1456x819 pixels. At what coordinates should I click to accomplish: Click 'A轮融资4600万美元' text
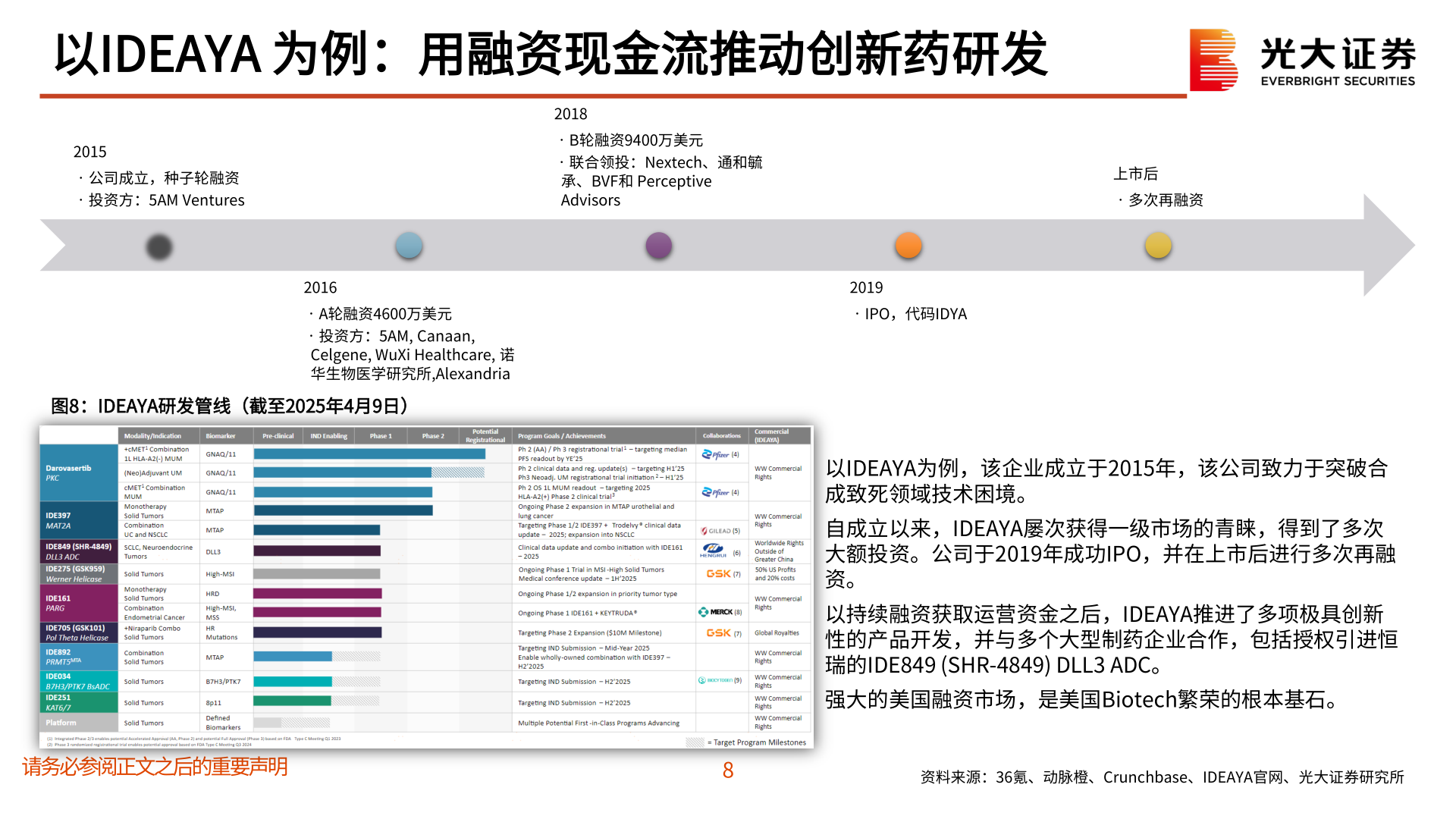[384, 314]
